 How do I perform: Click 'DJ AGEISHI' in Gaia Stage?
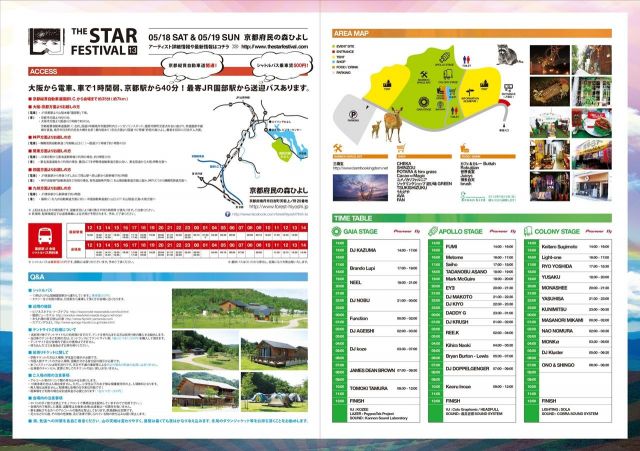click(x=362, y=331)
